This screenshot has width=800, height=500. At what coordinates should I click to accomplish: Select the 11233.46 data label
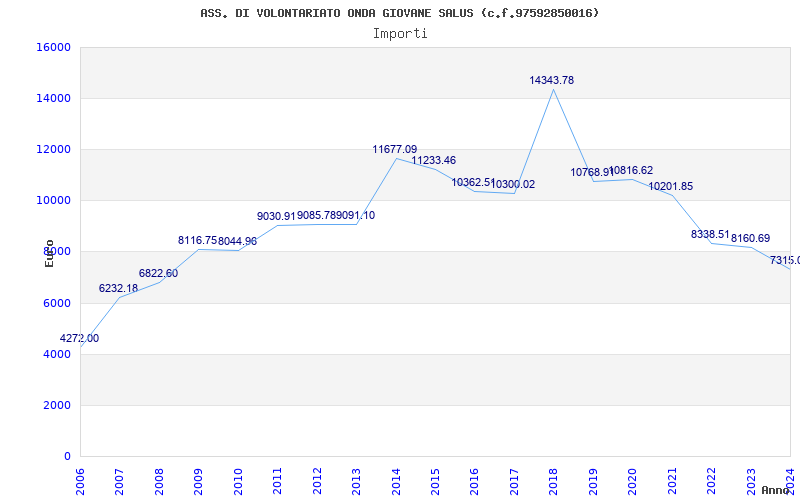pyautogui.click(x=434, y=160)
